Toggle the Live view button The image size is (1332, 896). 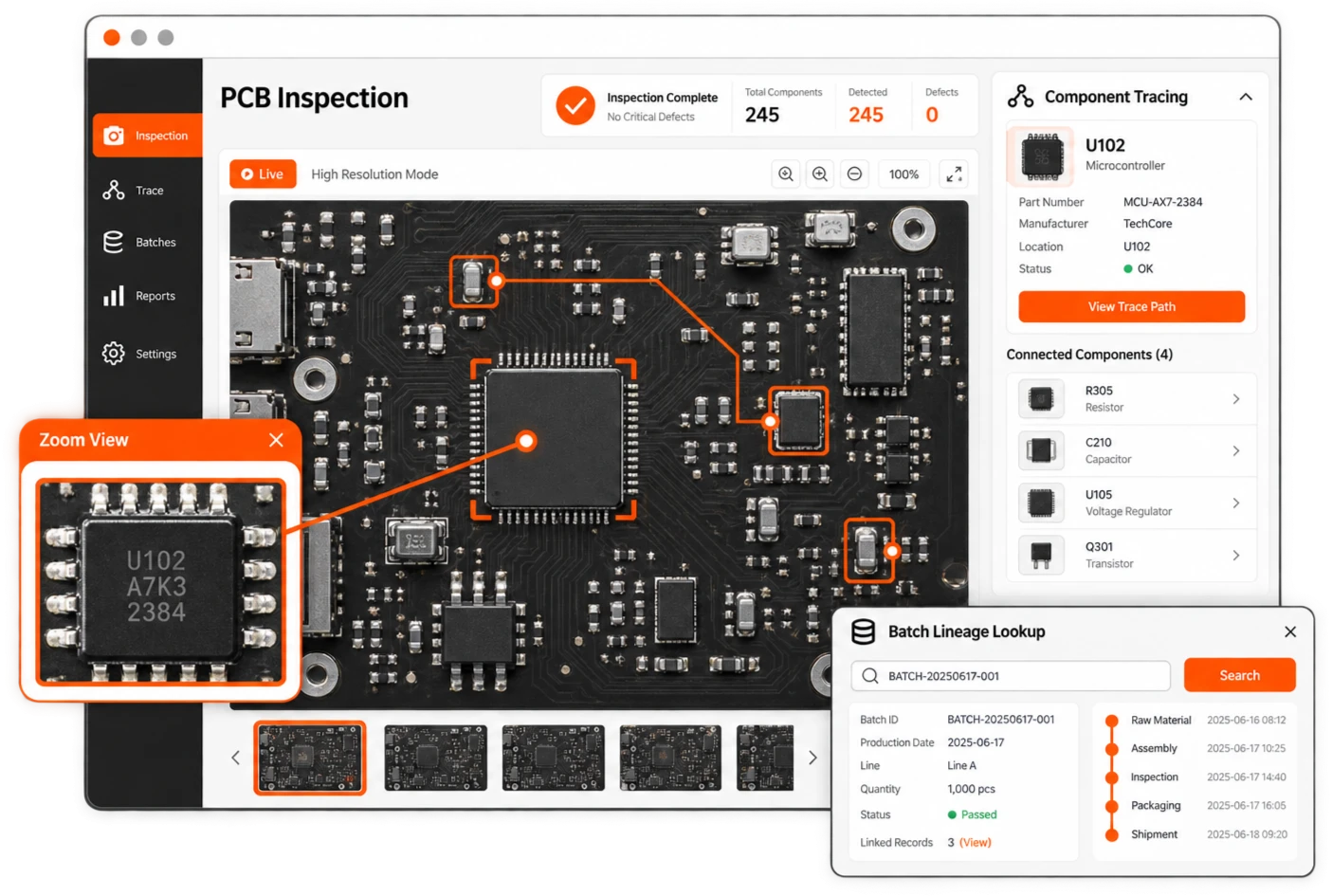[x=263, y=174]
